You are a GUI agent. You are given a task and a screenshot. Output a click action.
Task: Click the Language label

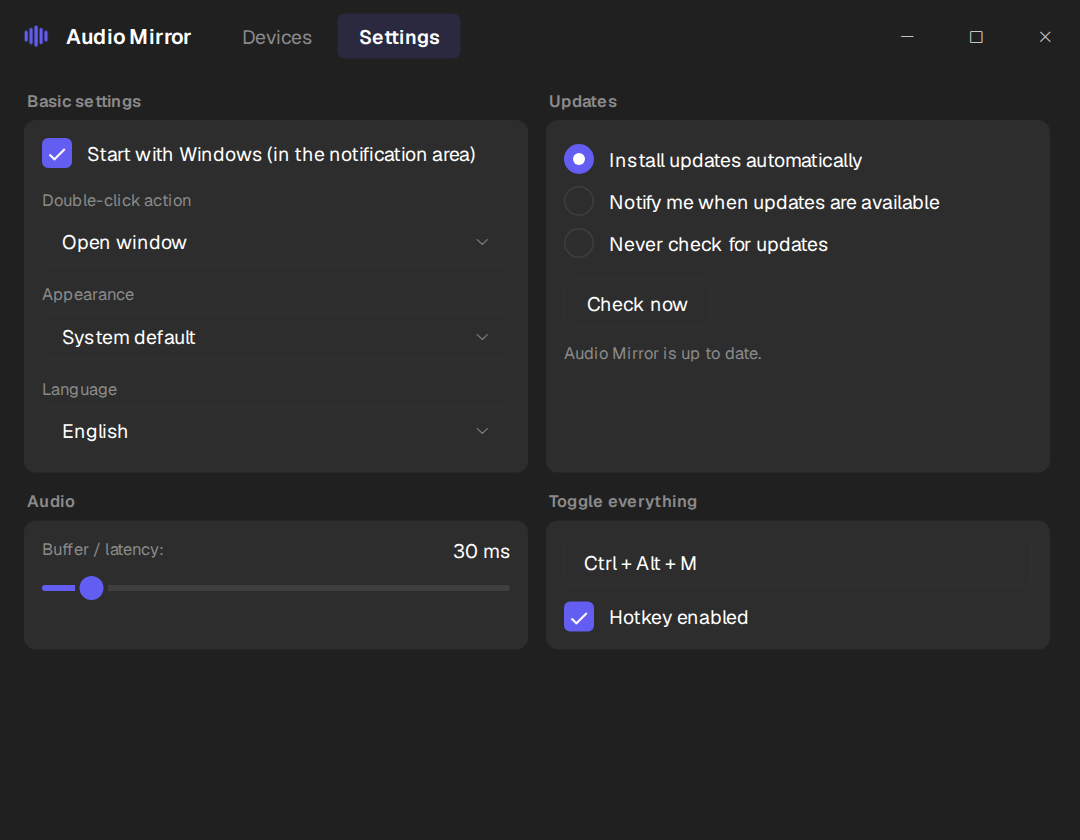(x=79, y=390)
